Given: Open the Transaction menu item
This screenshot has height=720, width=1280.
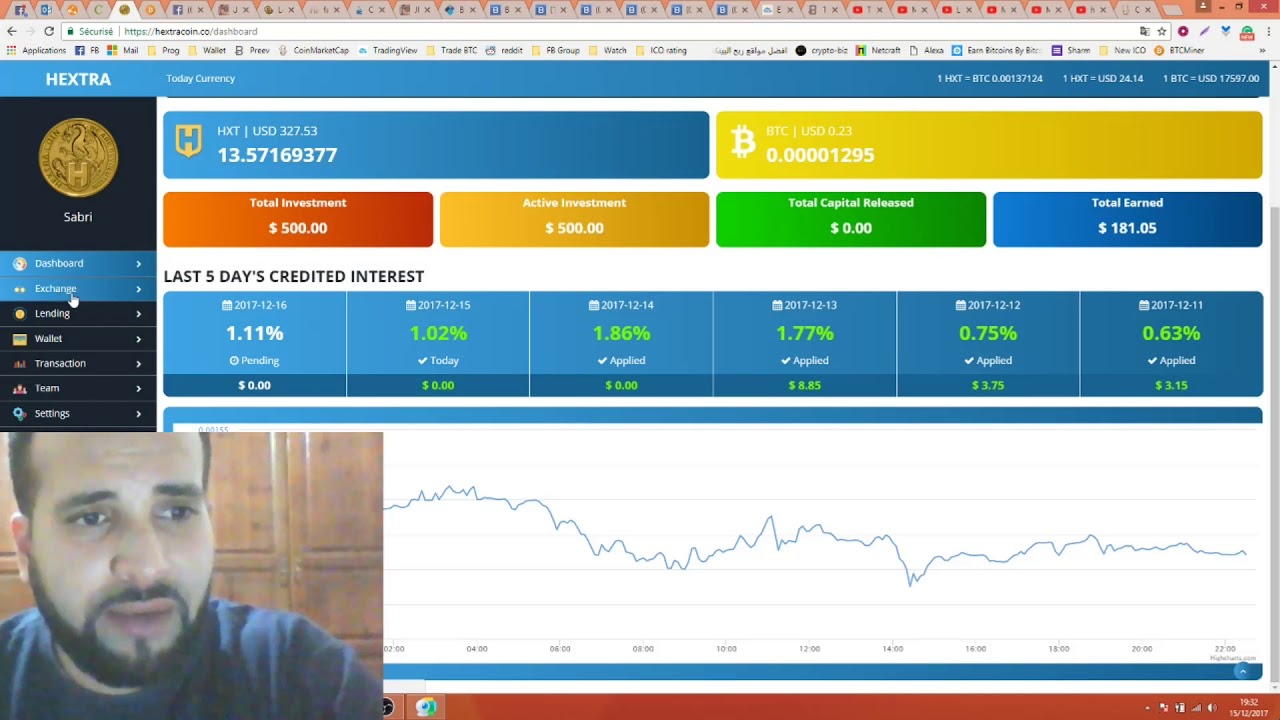Looking at the screenshot, I should (x=78, y=364).
